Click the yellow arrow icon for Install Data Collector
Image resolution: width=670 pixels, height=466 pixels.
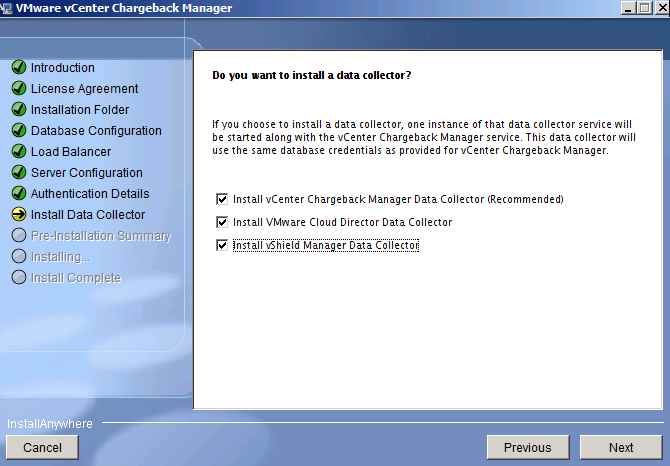(19, 214)
